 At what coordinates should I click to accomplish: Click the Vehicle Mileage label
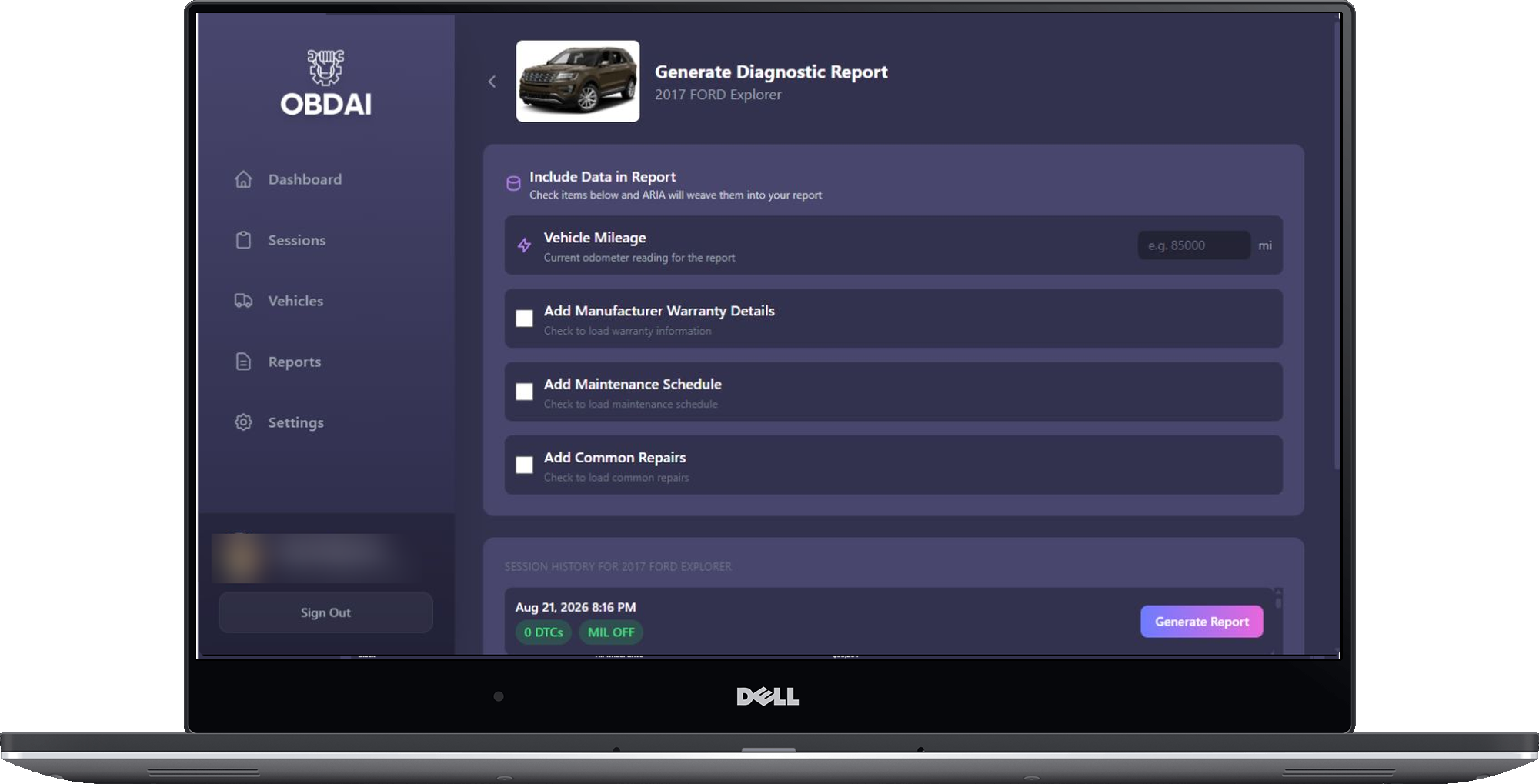(595, 238)
